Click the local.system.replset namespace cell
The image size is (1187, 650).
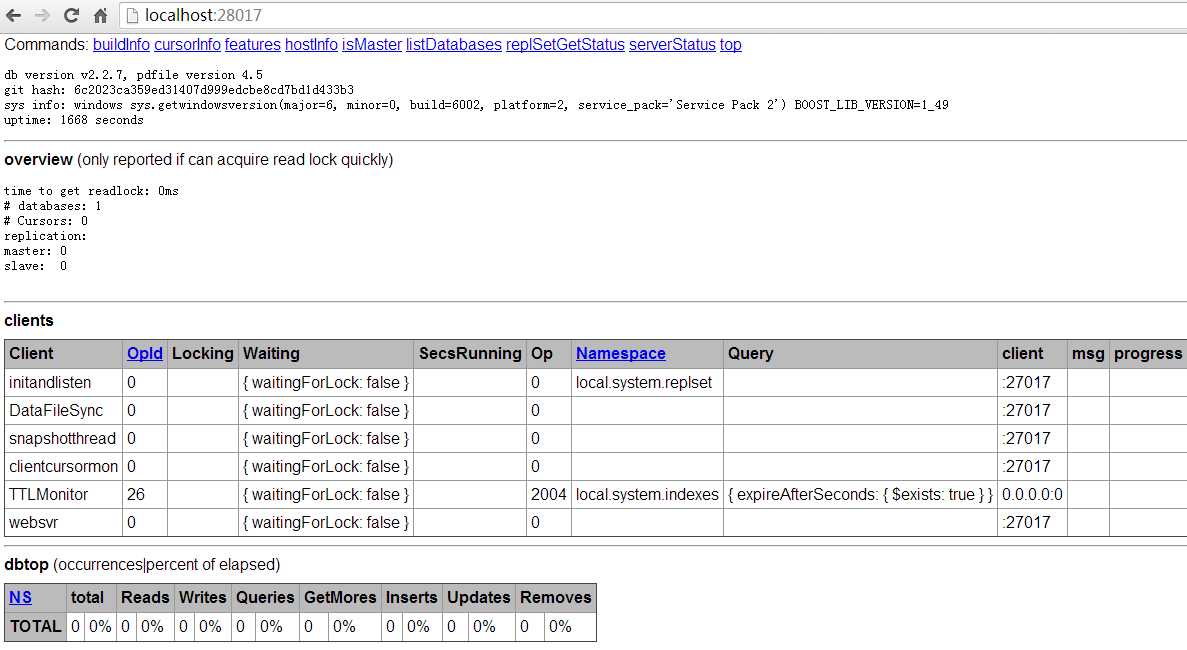point(647,382)
